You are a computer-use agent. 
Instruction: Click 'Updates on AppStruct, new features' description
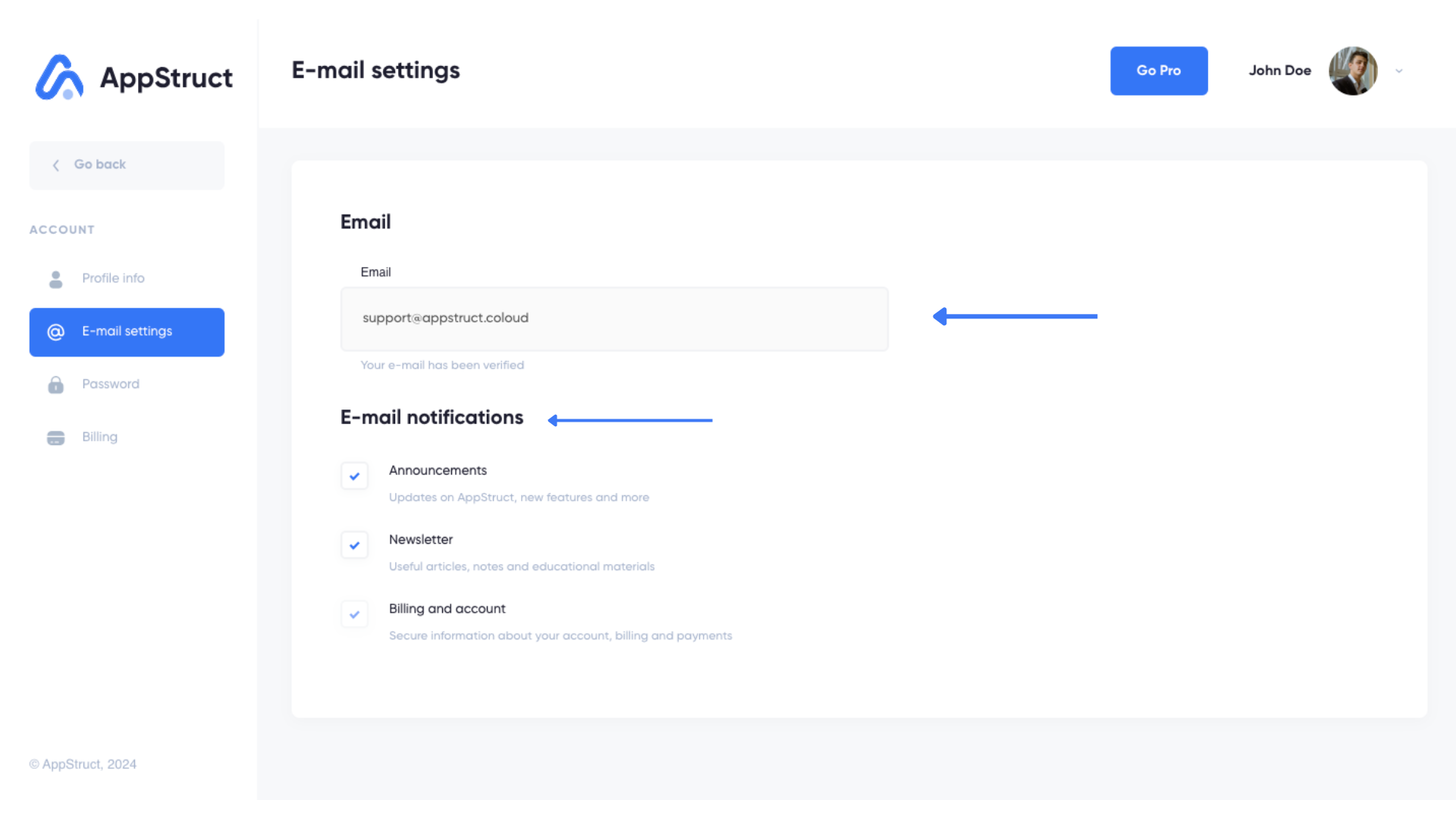pos(519,497)
